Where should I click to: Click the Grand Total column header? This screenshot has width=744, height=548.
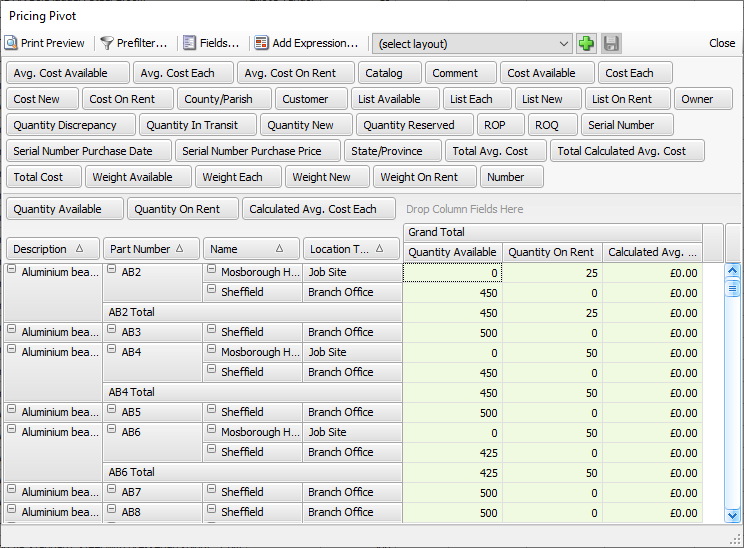pyautogui.click(x=552, y=232)
